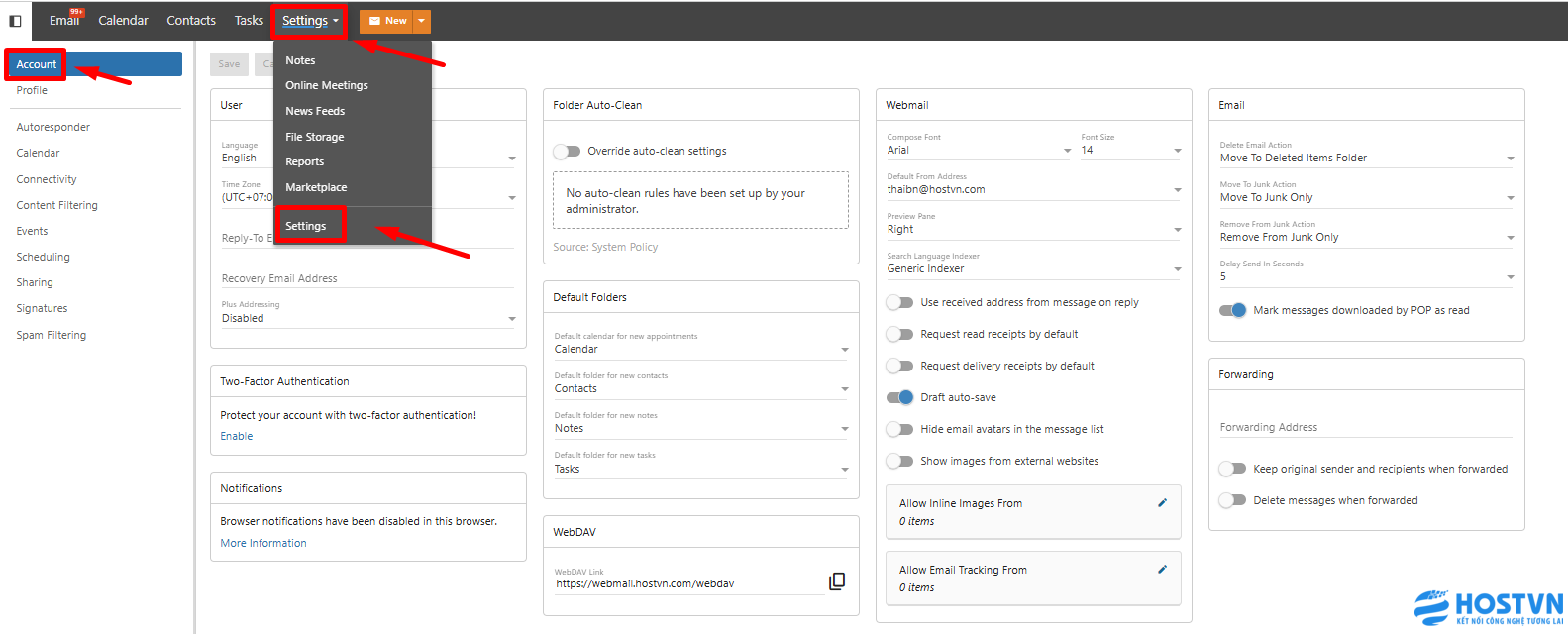The width and height of the screenshot is (1568, 634).
Task: Select Marketplace from the Settings menu
Action: [316, 187]
